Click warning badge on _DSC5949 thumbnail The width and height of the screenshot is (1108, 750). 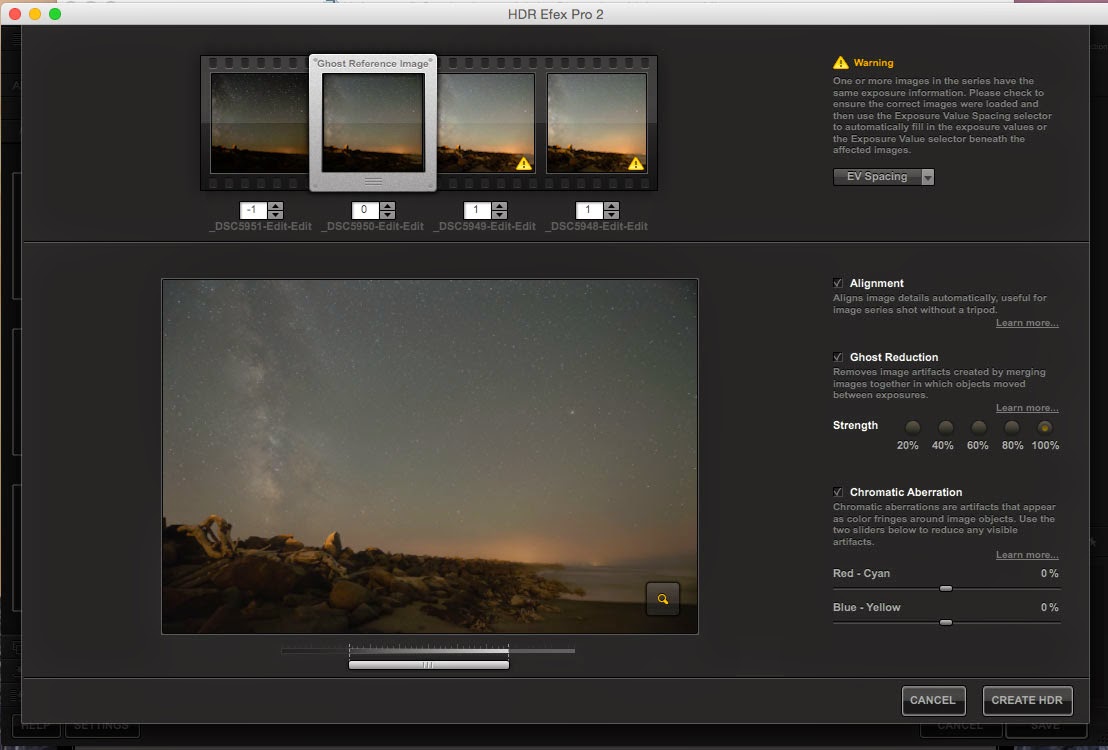click(524, 164)
